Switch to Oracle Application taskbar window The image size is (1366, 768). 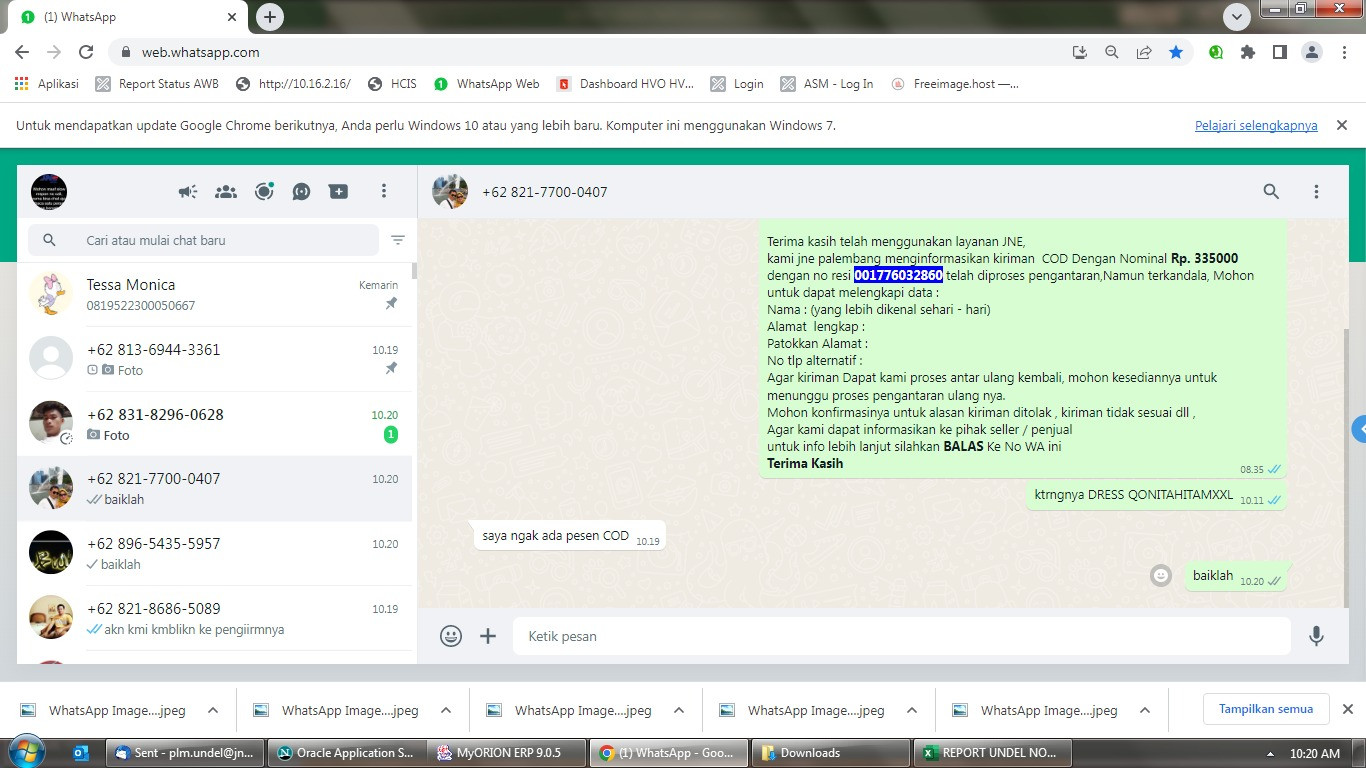click(x=346, y=753)
